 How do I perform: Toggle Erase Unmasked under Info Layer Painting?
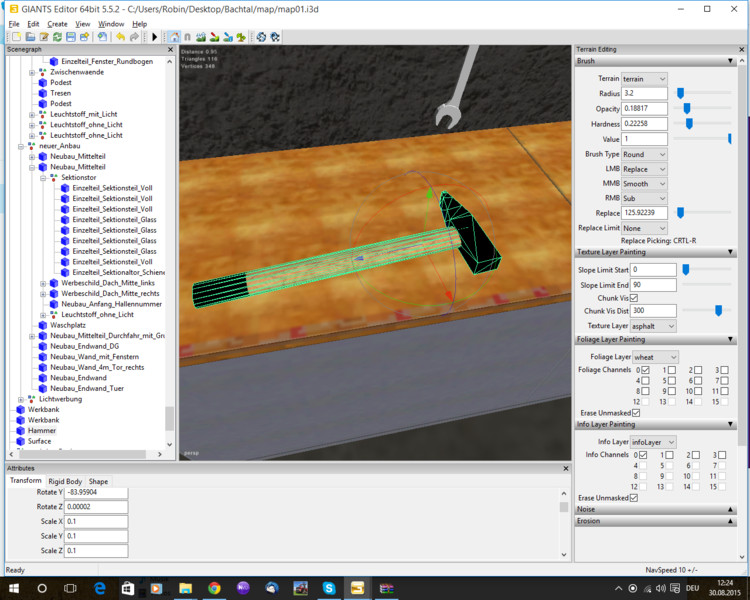[x=635, y=497]
